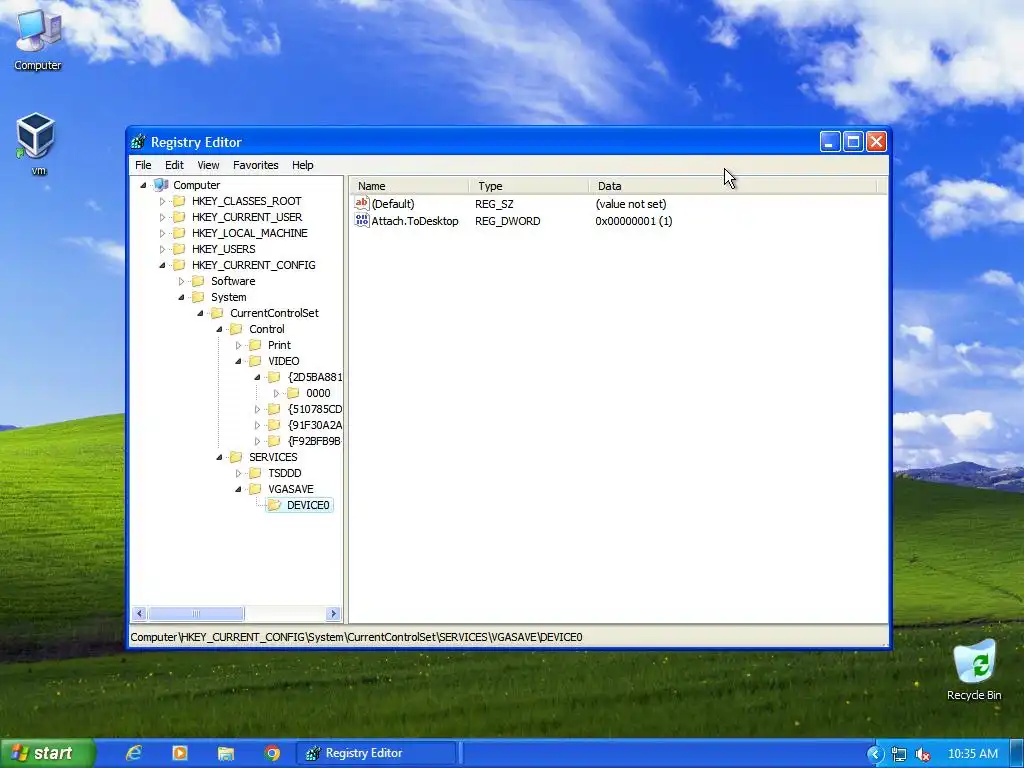Expand the Software key arrow
This screenshot has width=1024, height=768.
[181, 281]
